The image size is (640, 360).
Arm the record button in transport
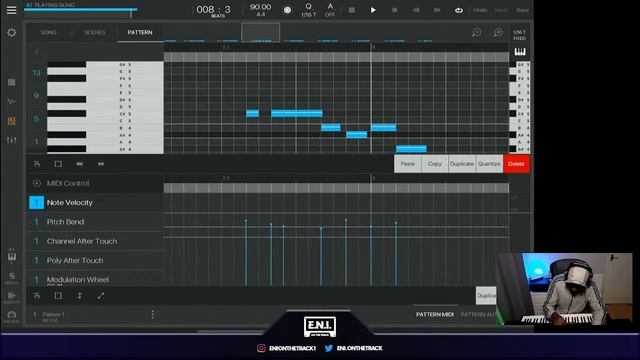coord(394,10)
